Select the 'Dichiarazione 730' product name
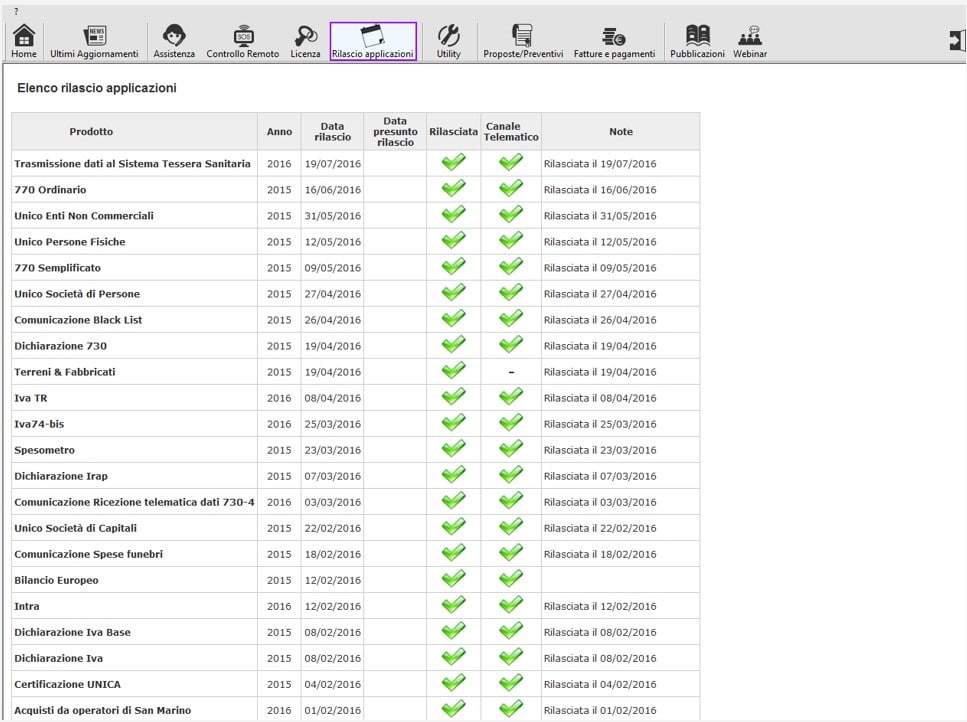967x722 pixels. click(60, 346)
